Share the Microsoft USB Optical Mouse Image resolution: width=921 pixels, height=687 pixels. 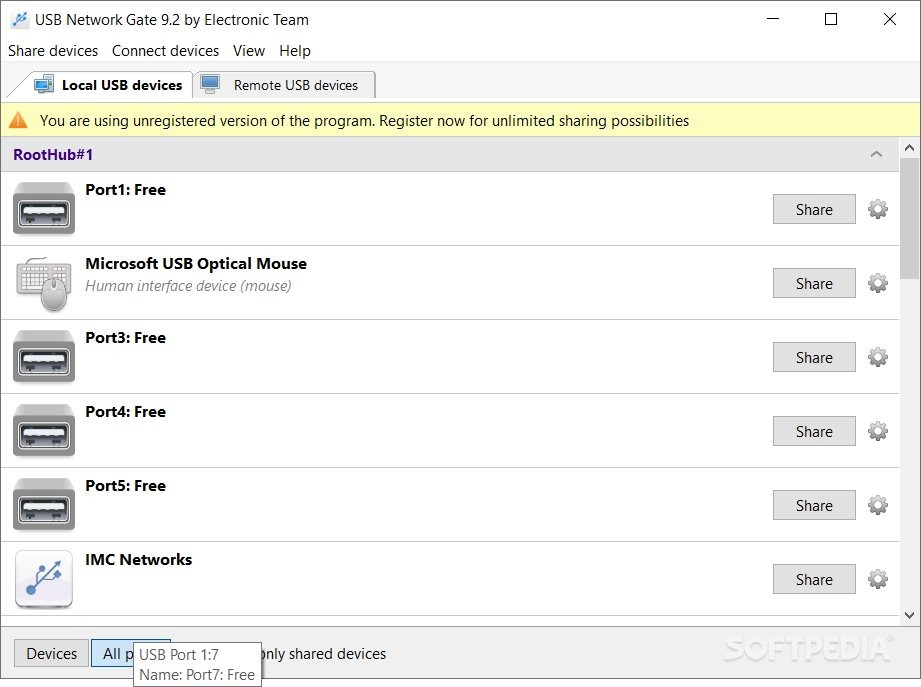[814, 283]
